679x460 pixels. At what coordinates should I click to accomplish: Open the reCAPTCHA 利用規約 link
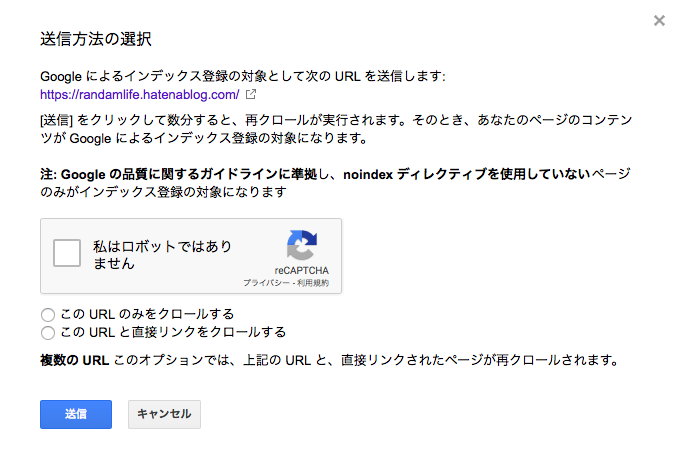point(313,283)
